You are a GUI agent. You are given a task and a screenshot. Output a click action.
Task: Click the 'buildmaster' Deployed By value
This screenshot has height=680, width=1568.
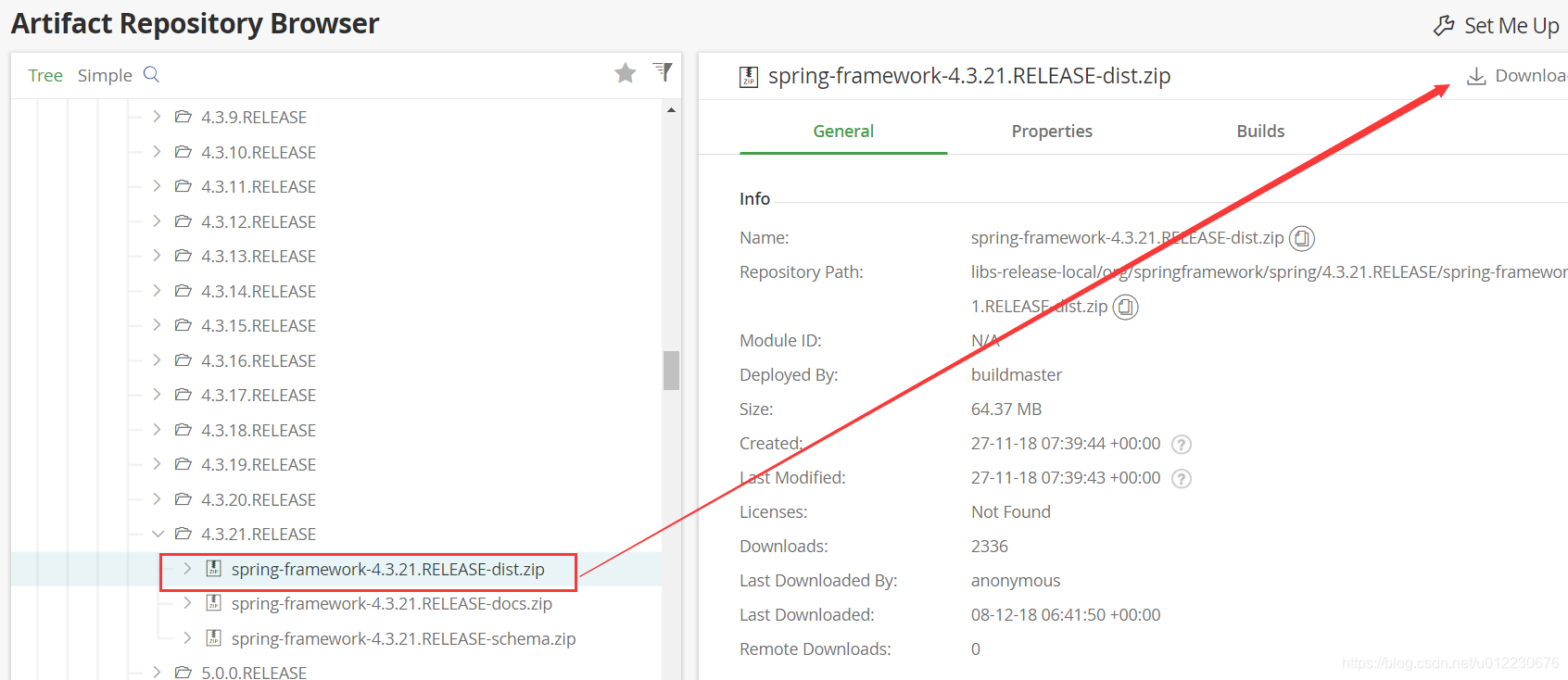pos(1017,374)
